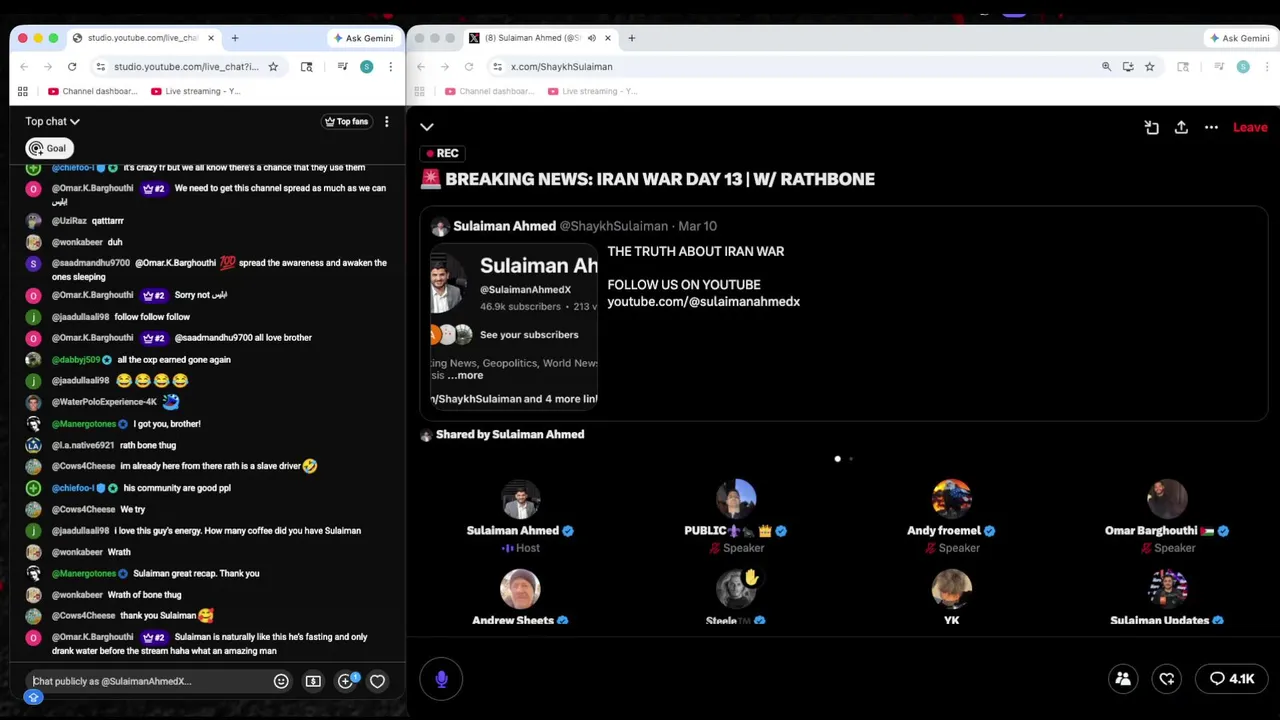Open Omar Barghouthi speaker profile
Screen dimensions: 1280x720
tap(1167, 498)
